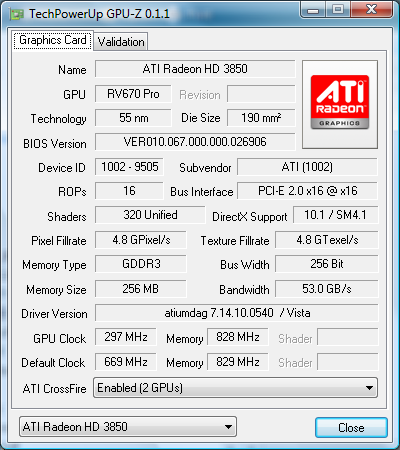The image size is (400, 450).
Task: Click the Subvendor label
Action: [205, 168]
